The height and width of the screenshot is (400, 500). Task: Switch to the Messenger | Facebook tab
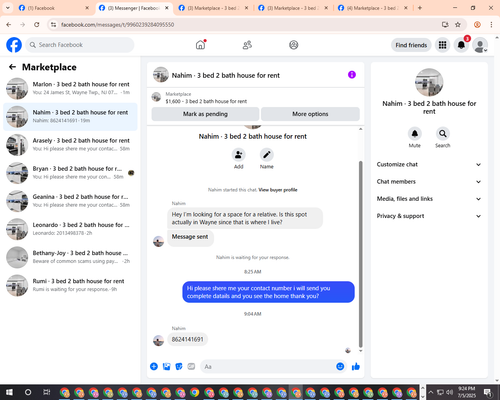tap(133, 8)
